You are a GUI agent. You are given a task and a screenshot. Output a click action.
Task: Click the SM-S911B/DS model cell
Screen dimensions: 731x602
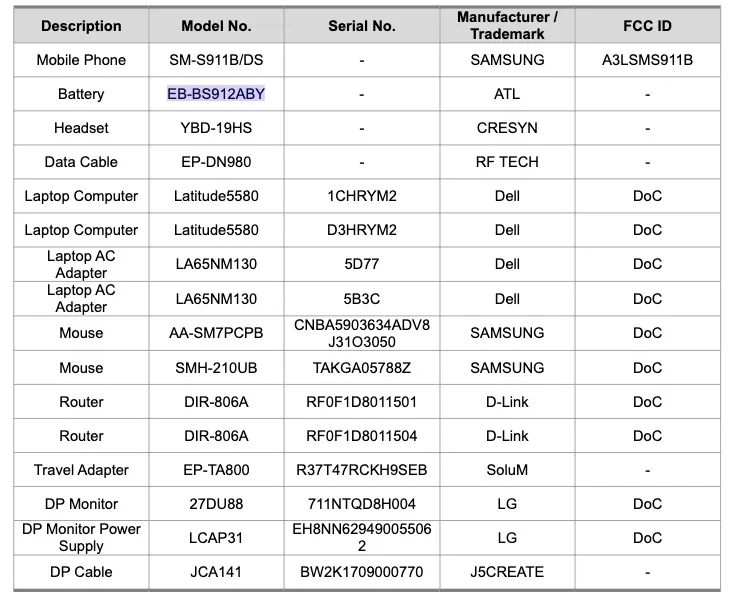[x=216, y=60]
